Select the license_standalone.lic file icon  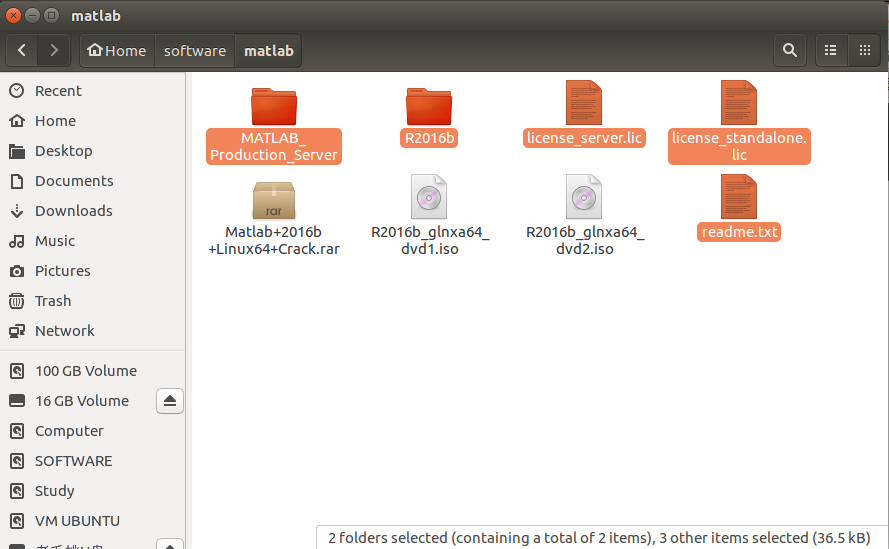tap(739, 103)
